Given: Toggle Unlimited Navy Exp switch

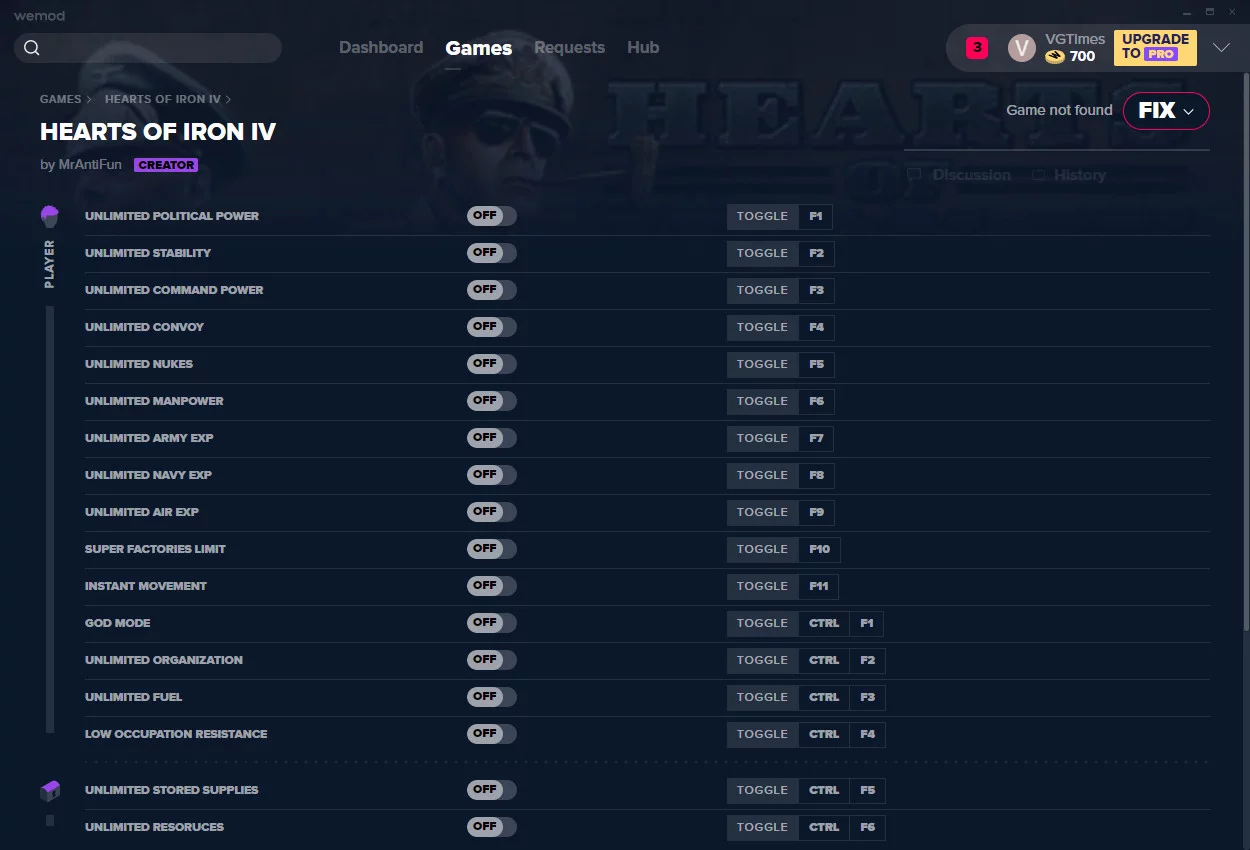Looking at the screenshot, I should [492, 475].
